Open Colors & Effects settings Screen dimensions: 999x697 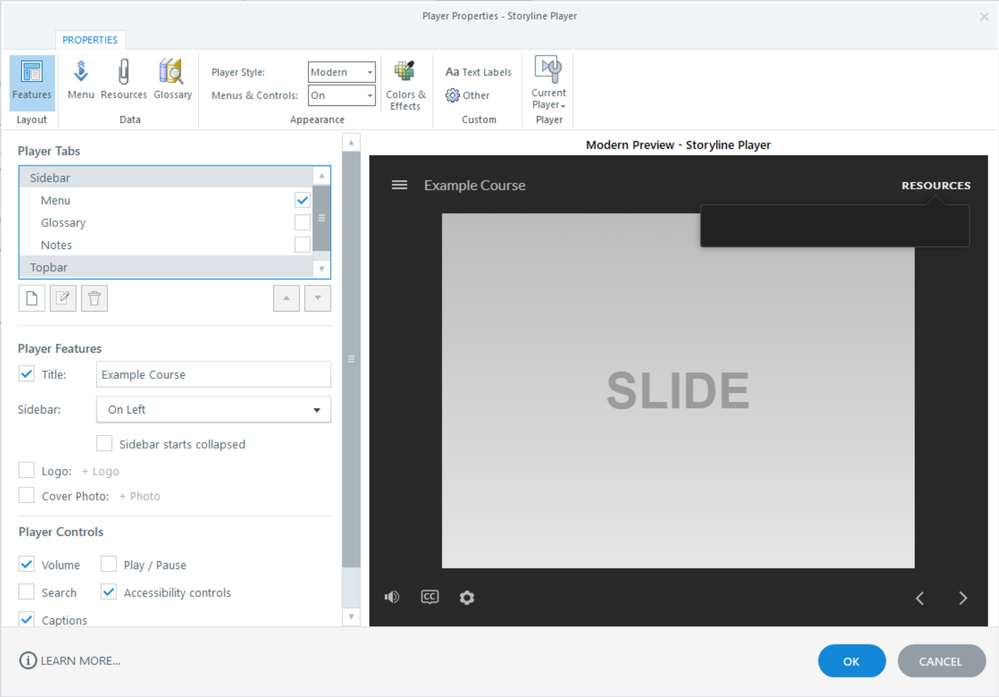pyautogui.click(x=405, y=84)
